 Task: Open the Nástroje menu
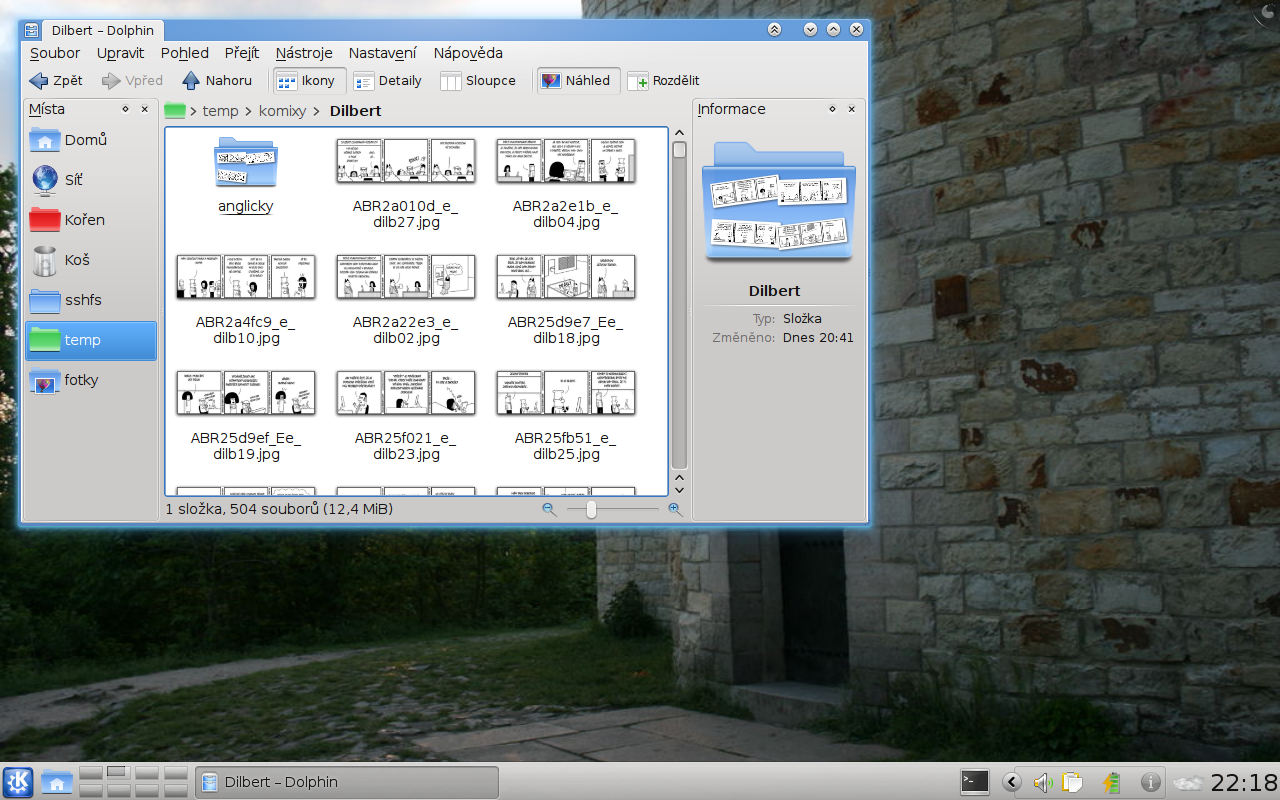(x=304, y=53)
